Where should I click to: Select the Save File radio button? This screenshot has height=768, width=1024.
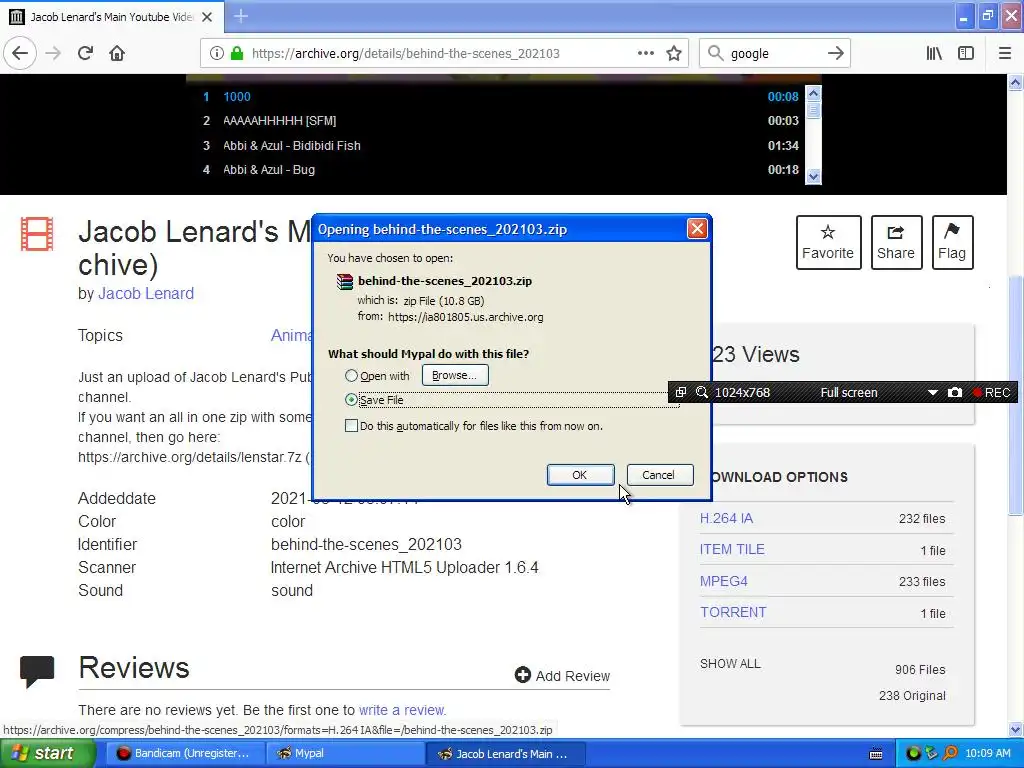tap(351, 400)
